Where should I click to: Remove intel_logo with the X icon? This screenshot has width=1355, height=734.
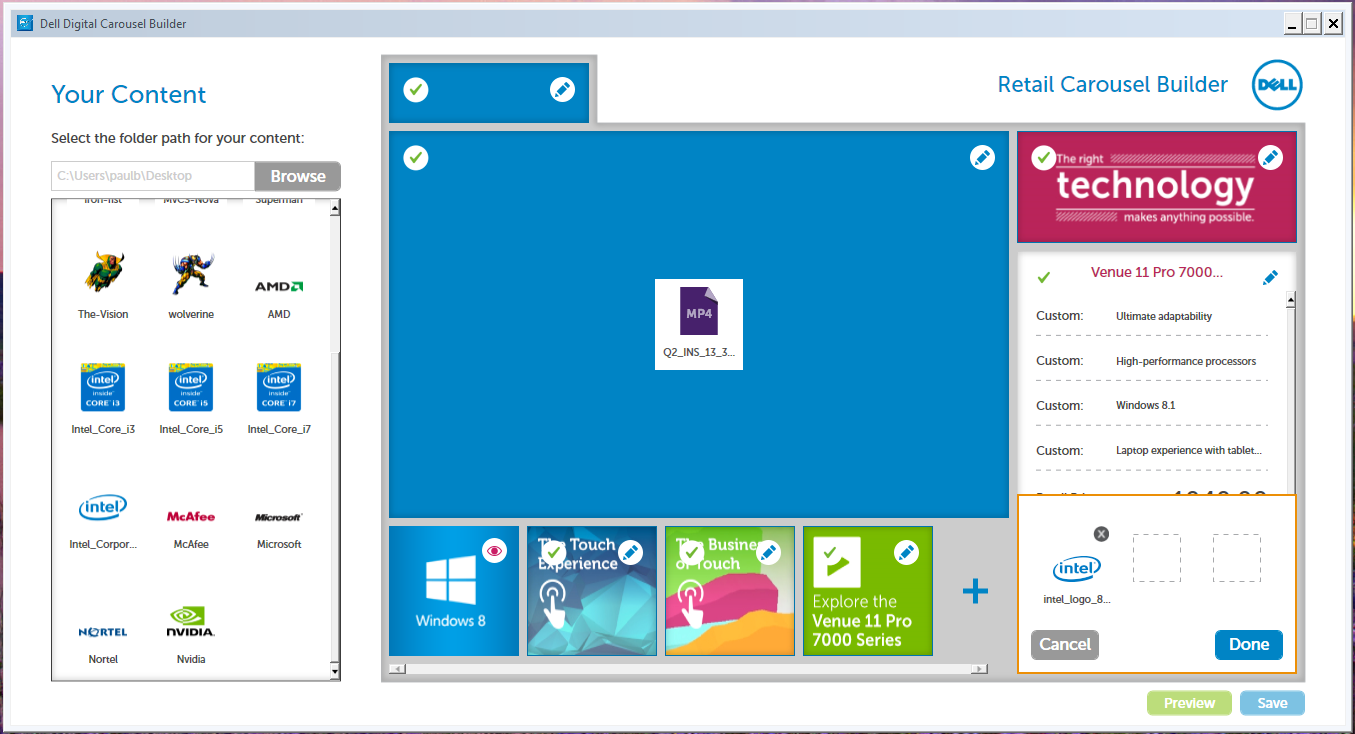[1101, 534]
